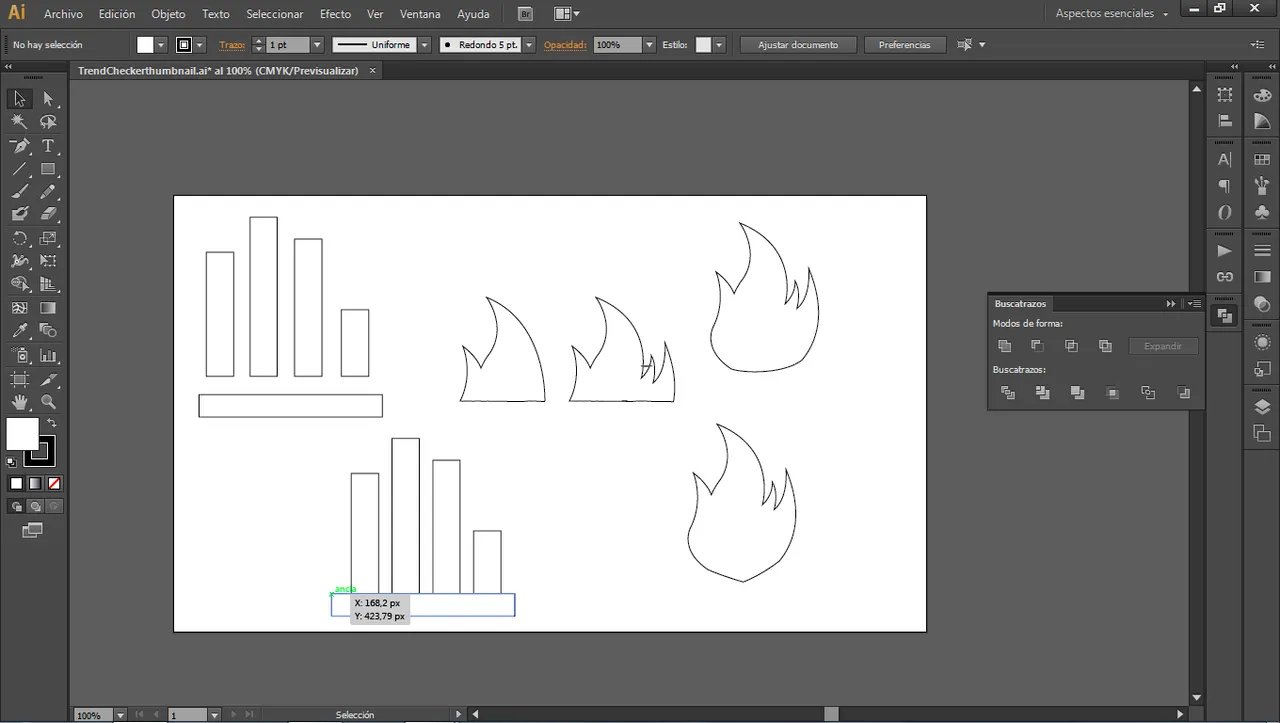Open the Aspectos esenciales workspace dropdown

click(1112, 14)
